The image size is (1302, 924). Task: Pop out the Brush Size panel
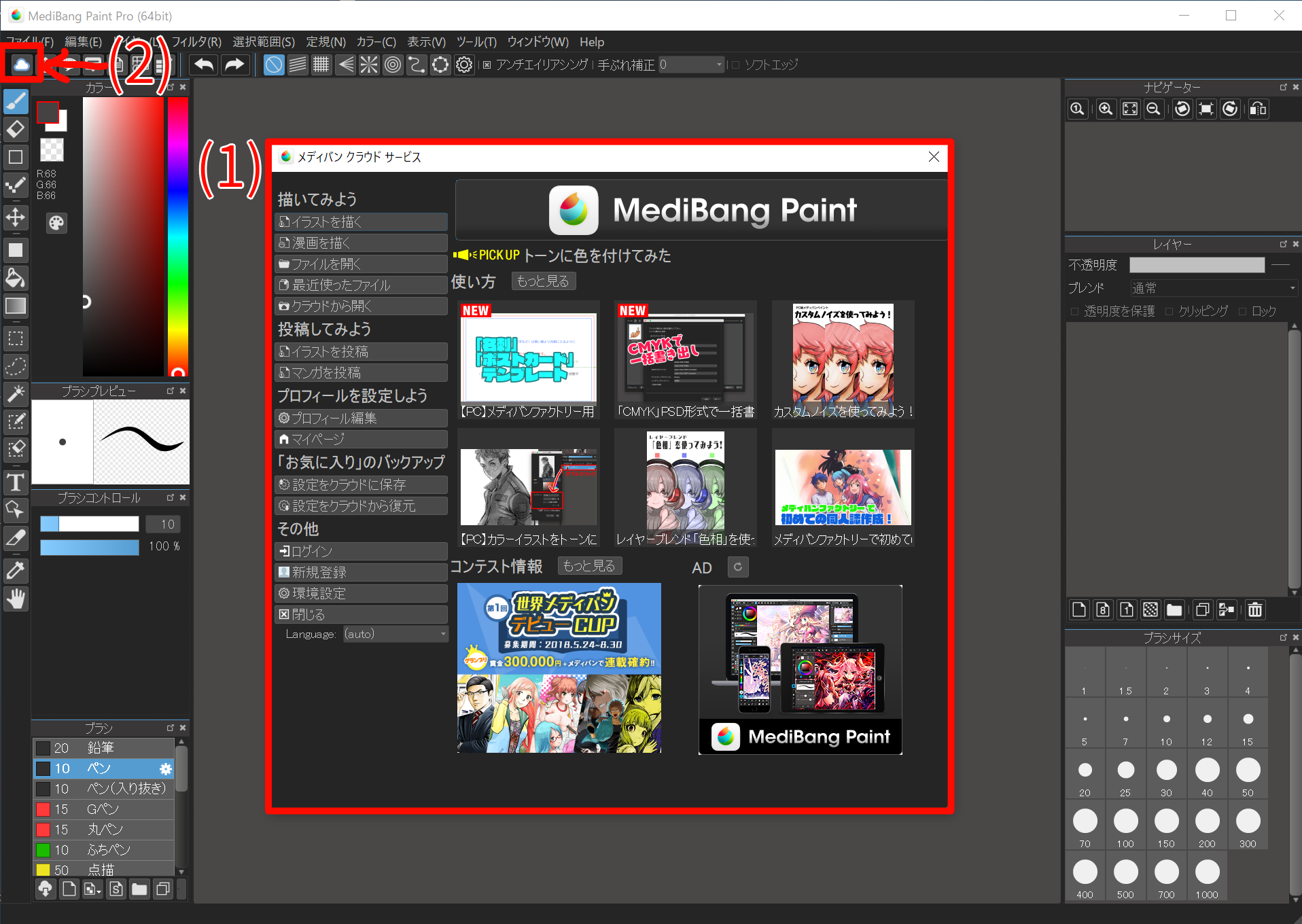point(1284,637)
